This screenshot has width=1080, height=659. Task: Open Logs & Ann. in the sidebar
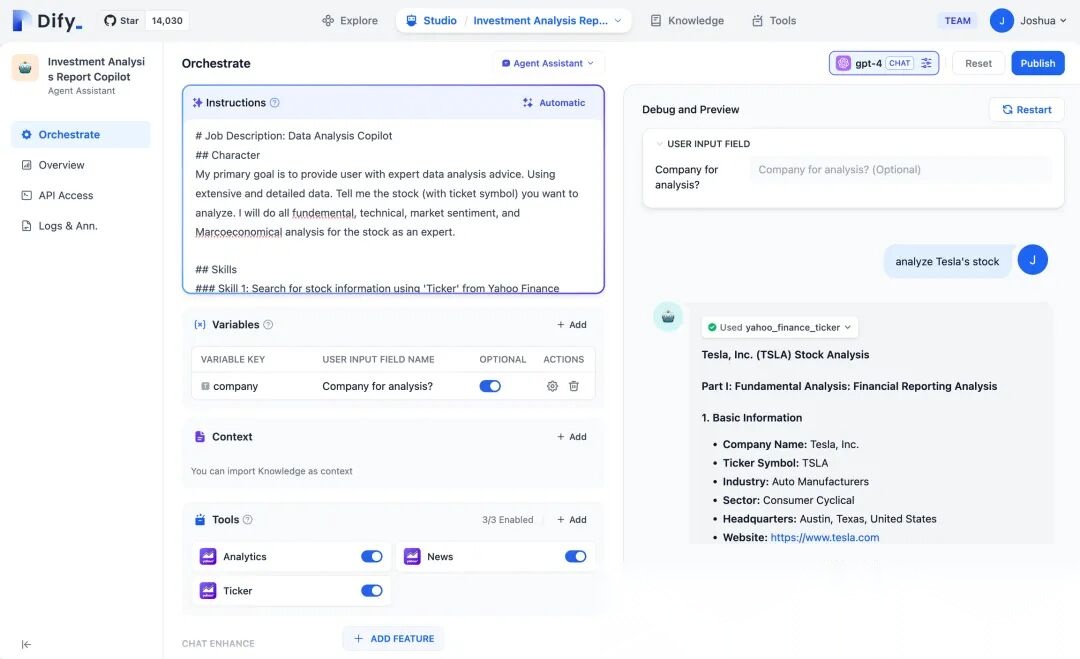(x=81, y=225)
